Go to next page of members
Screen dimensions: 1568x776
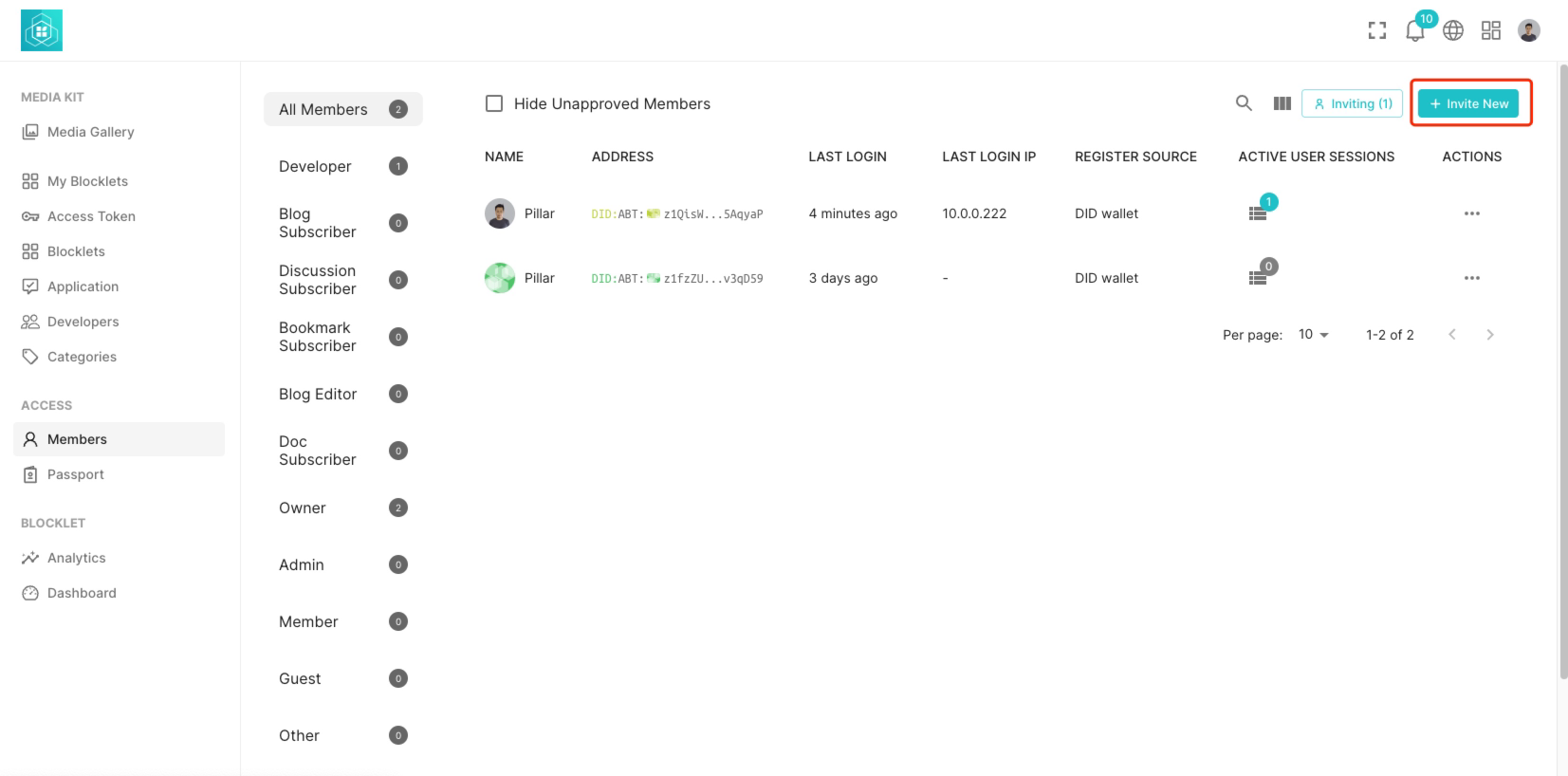(x=1489, y=335)
